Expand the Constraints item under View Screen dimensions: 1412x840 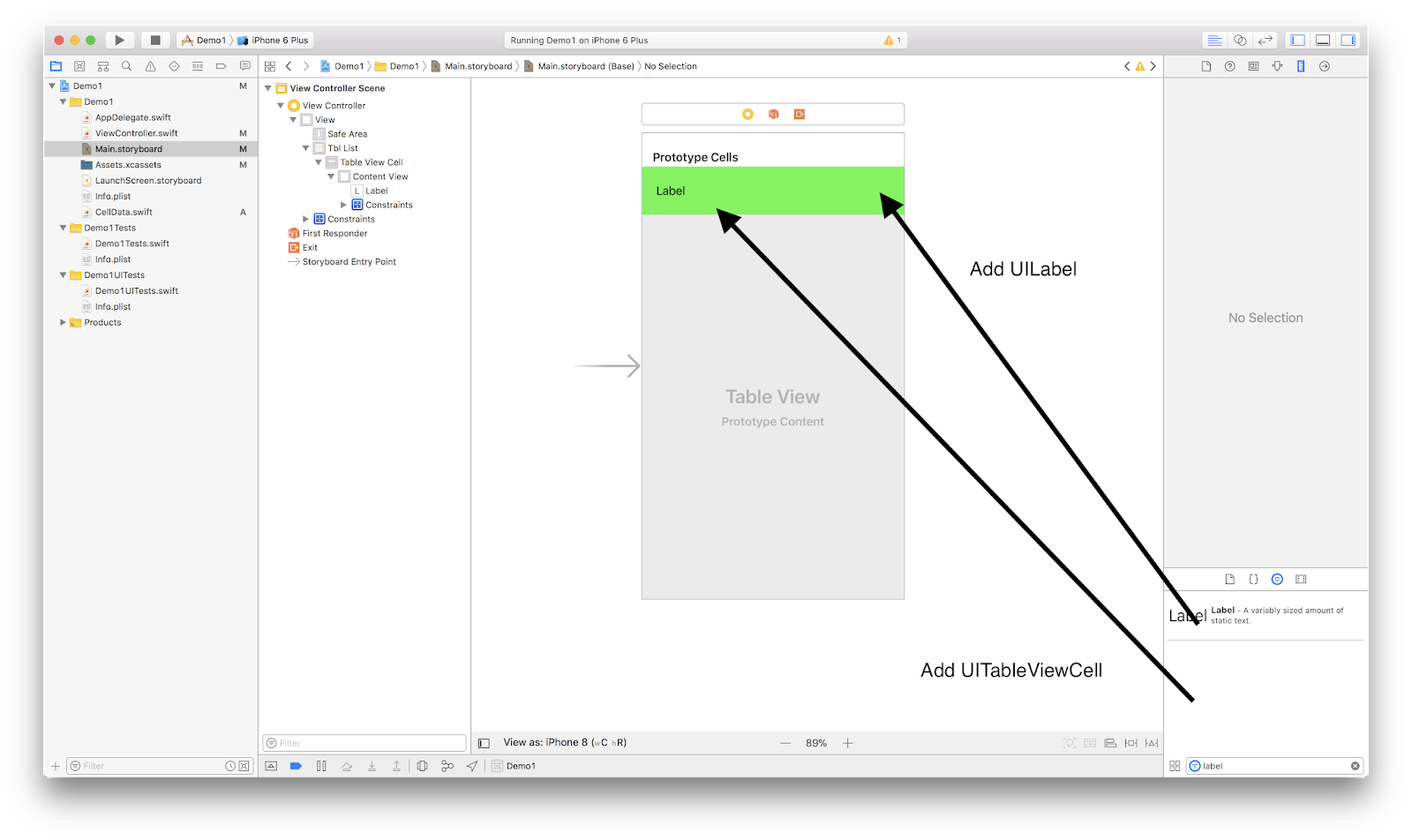[x=306, y=219]
